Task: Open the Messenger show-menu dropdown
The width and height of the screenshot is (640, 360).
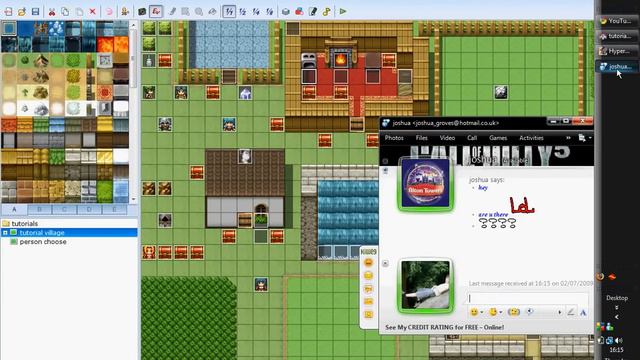Action: (x=585, y=138)
